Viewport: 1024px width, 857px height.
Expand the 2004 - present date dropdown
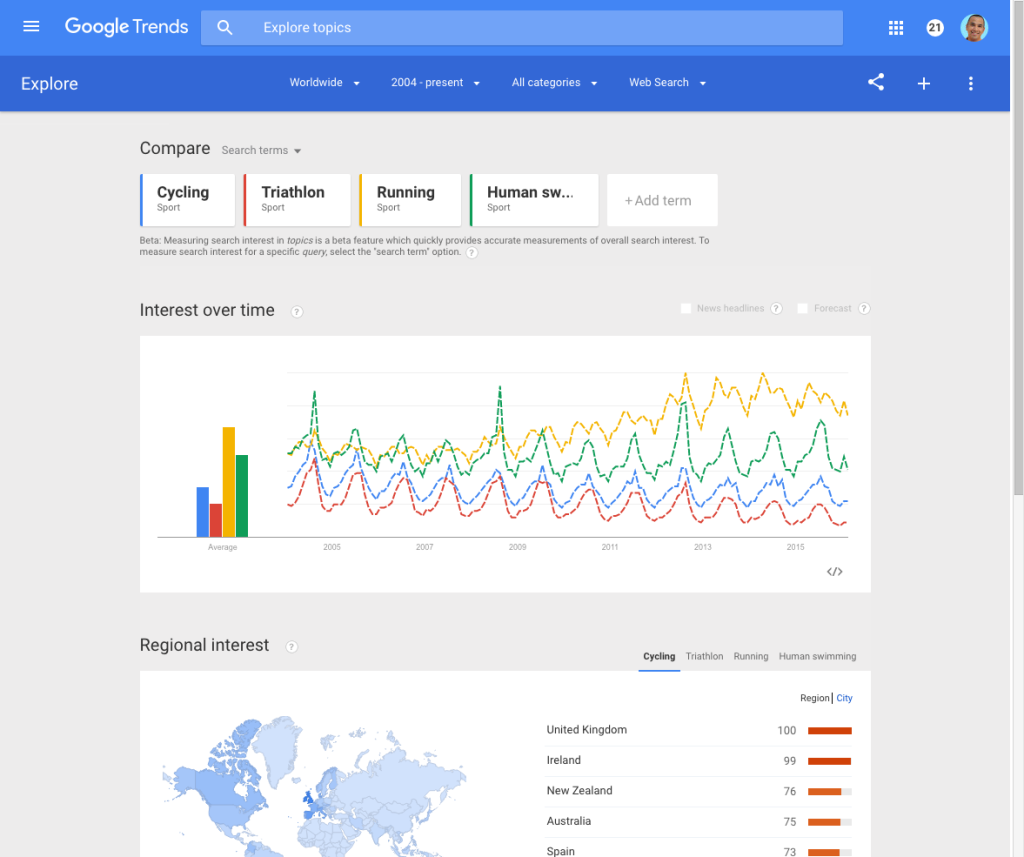click(x=435, y=83)
